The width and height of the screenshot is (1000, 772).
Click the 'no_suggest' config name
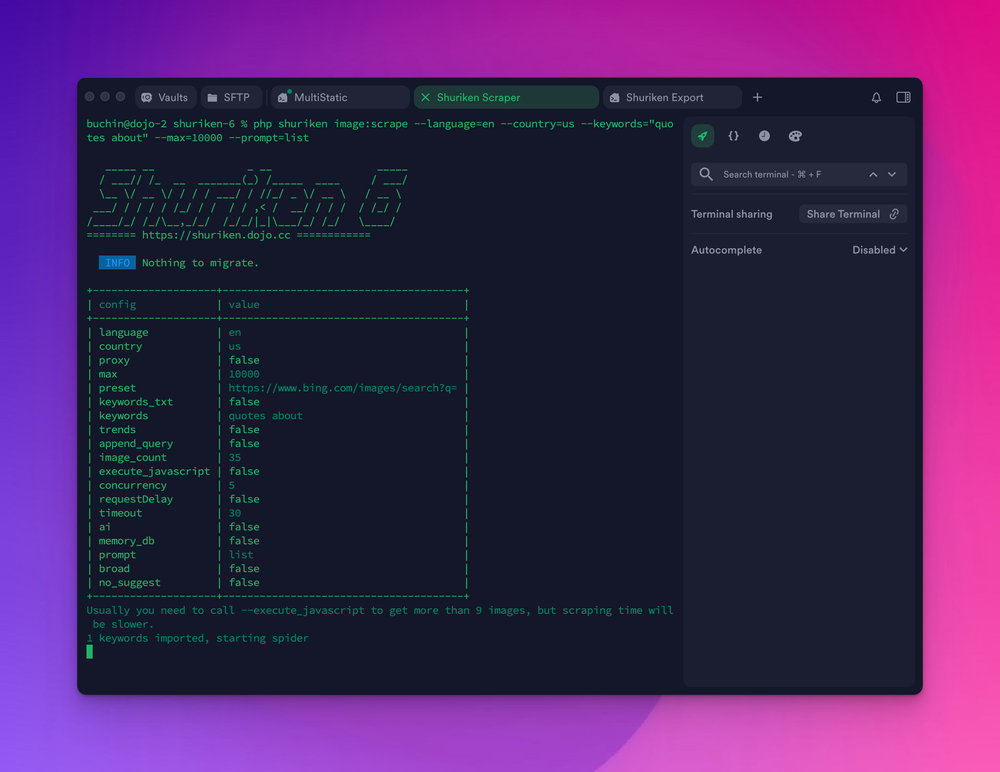click(129, 583)
